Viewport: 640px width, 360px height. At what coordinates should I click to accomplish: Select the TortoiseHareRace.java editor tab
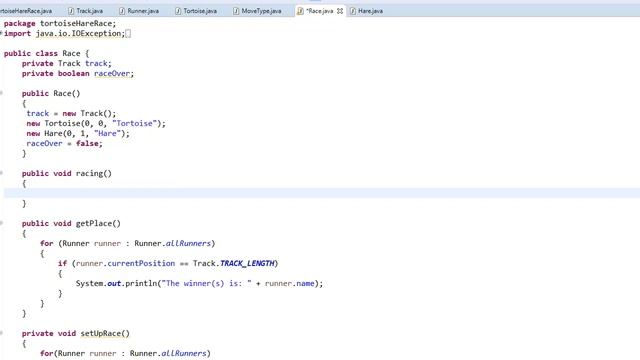pyautogui.click(x=26, y=11)
